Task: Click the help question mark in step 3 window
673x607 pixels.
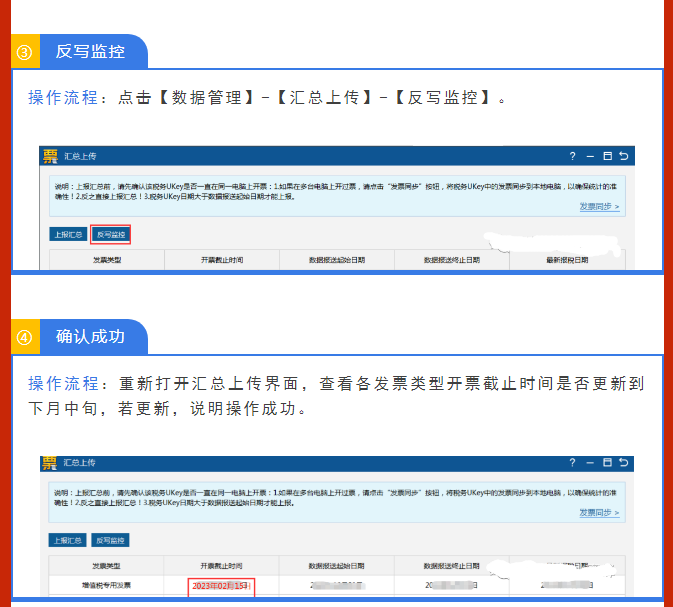Action: pos(573,157)
